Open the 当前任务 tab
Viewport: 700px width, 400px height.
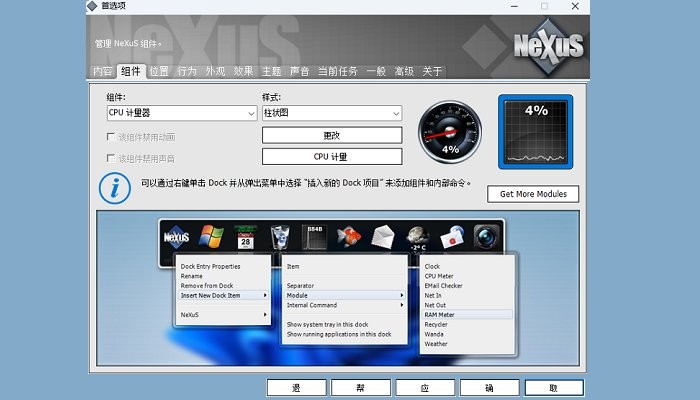click(338, 71)
